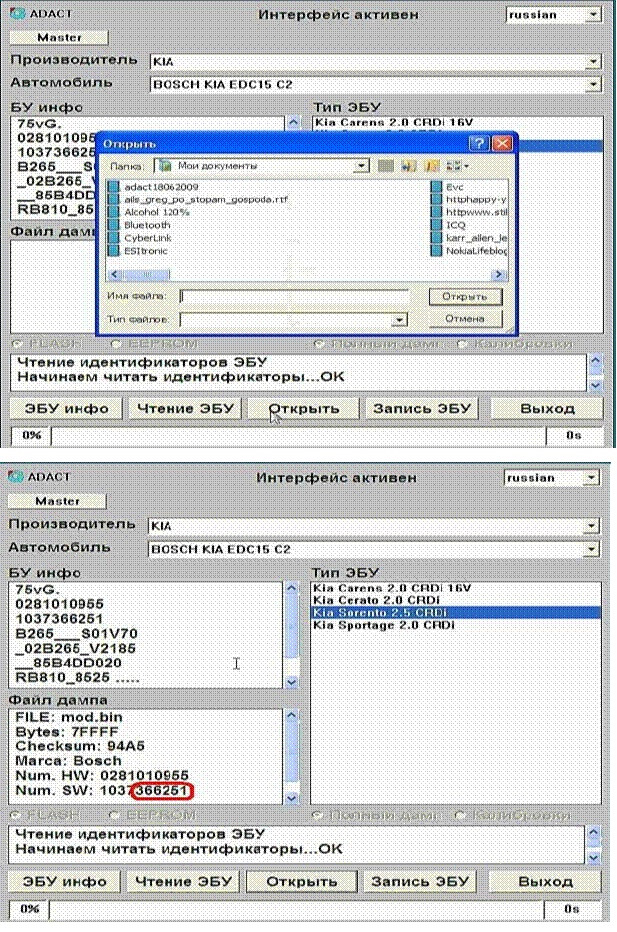Screen dimensions: 617x932
Task: Select the Alcohol 120% folder icon
Action: [114, 212]
